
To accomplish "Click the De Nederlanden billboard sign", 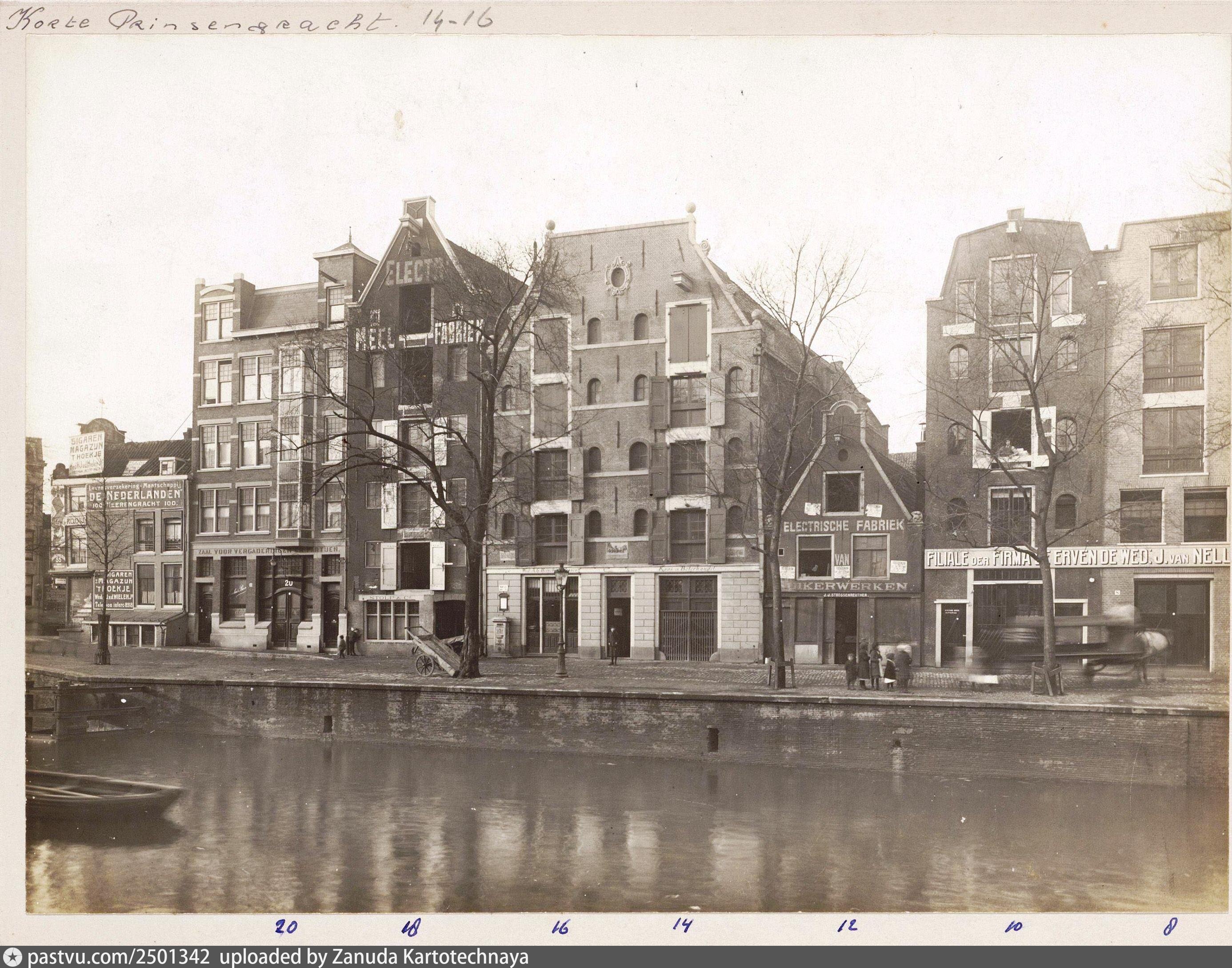I will click(x=135, y=496).
